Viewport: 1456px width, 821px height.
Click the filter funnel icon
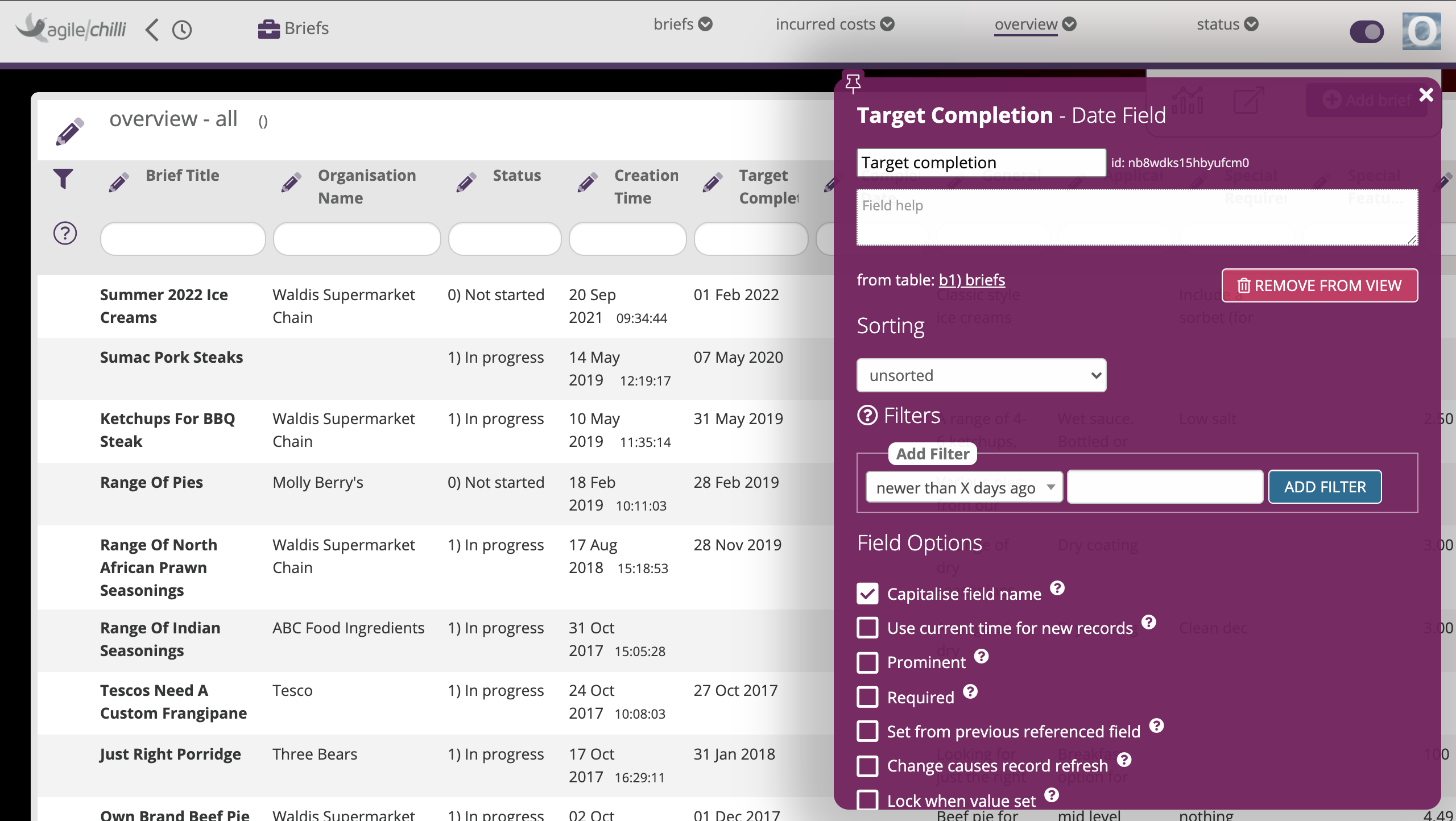pos(63,179)
